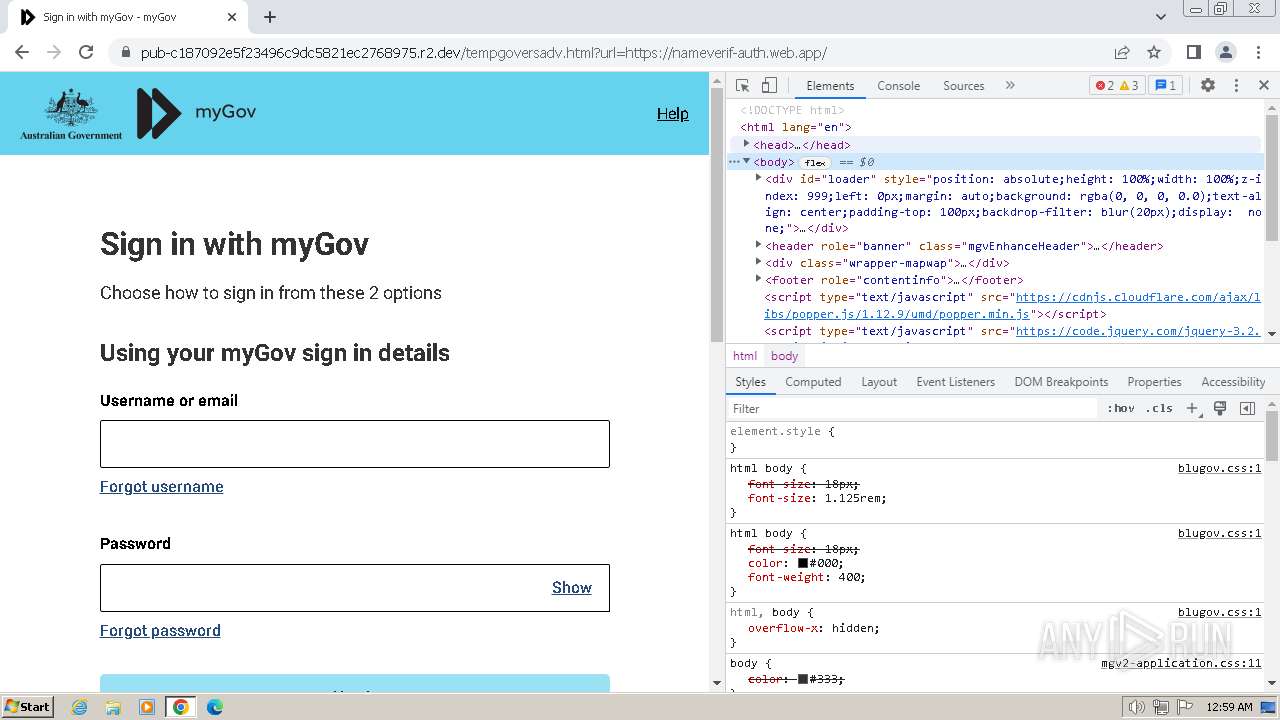Open the Properties tab
Screen dimensions: 1280x720
pos(1154,382)
